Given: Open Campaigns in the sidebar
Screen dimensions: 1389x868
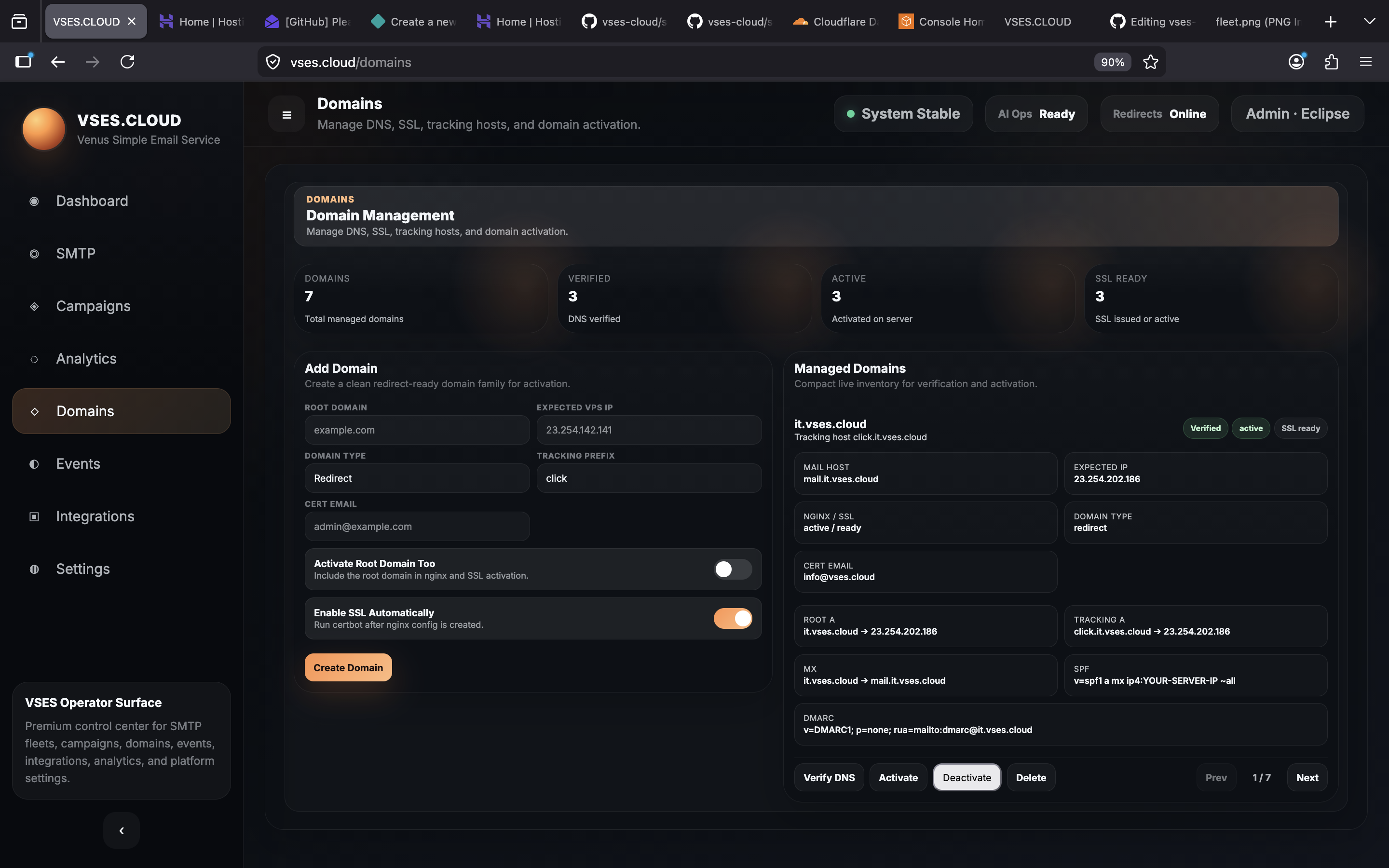Looking at the screenshot, I should click(121, 306).
